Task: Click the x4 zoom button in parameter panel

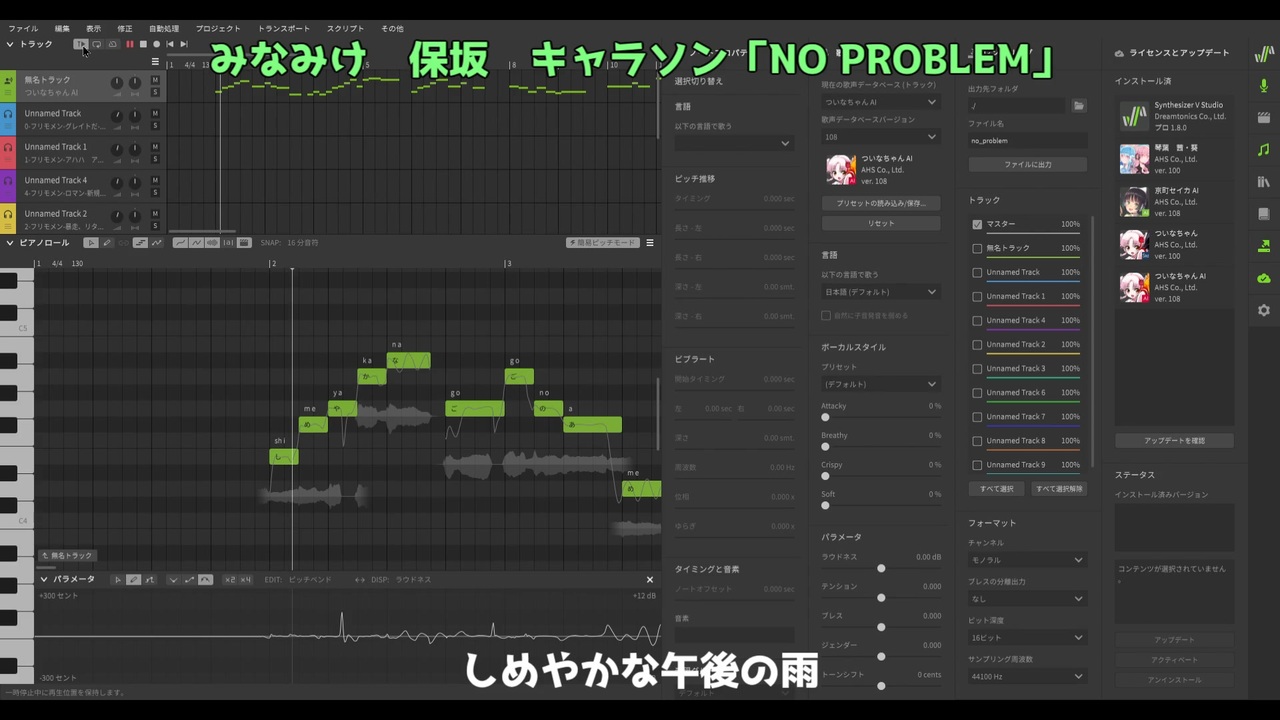Action: (244, 580)
